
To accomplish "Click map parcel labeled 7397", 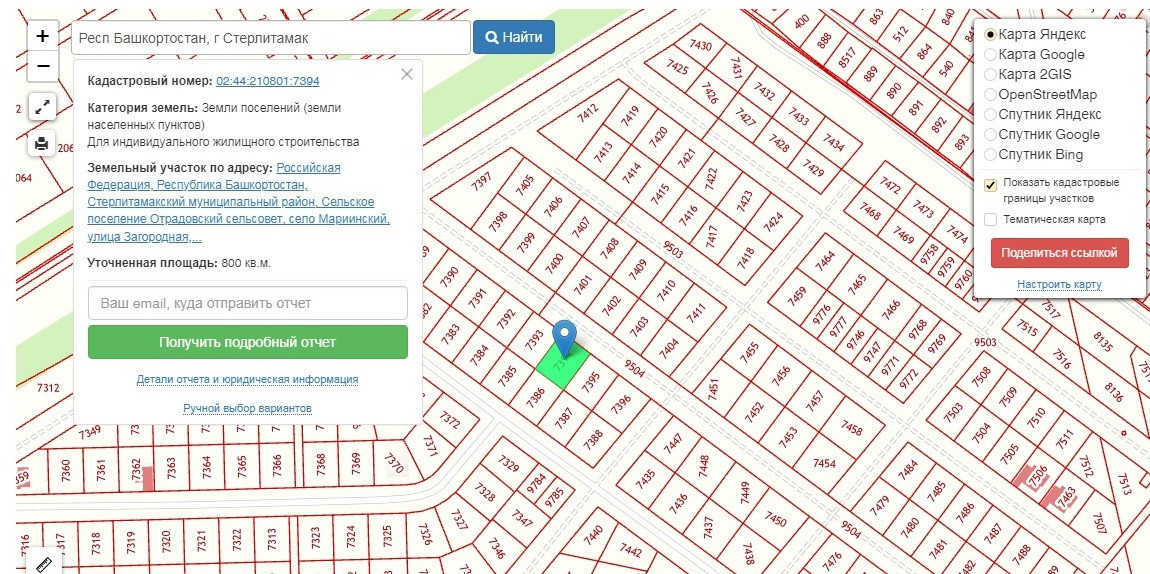I will tap(480, 182).
